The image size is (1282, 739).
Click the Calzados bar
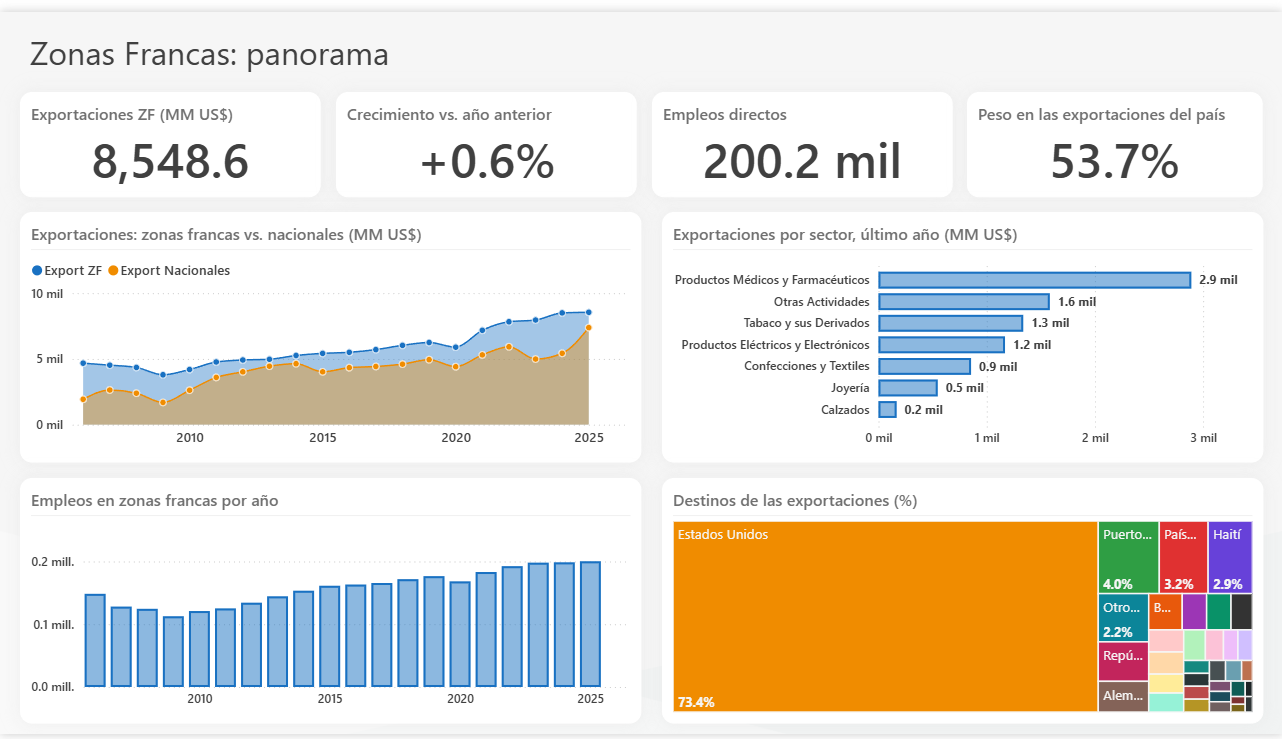[888, 409]
